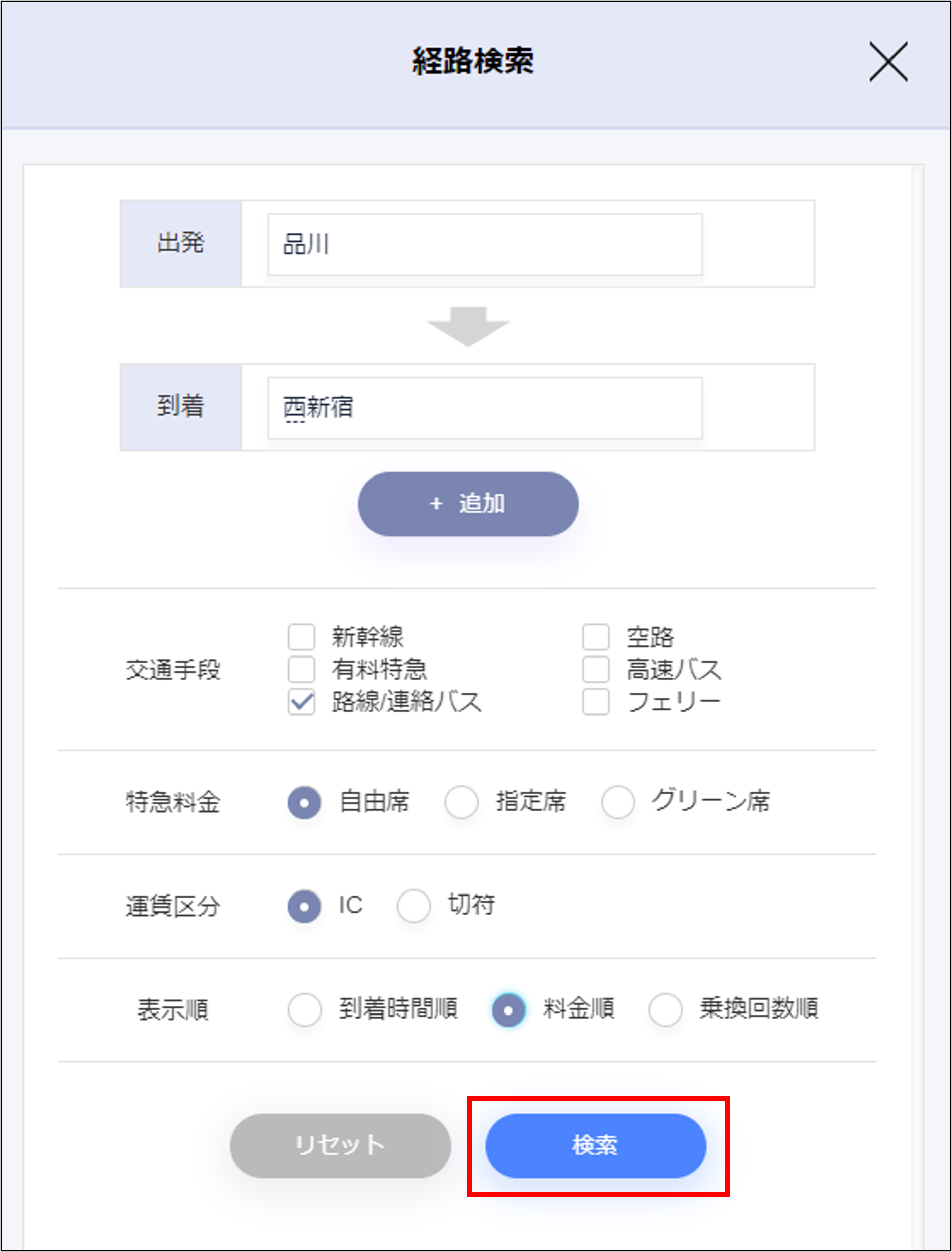The width and height of the screenshot is (952, 1252).
Task: Uncheck 路線/連絡バス option
Action: point(301,701)
